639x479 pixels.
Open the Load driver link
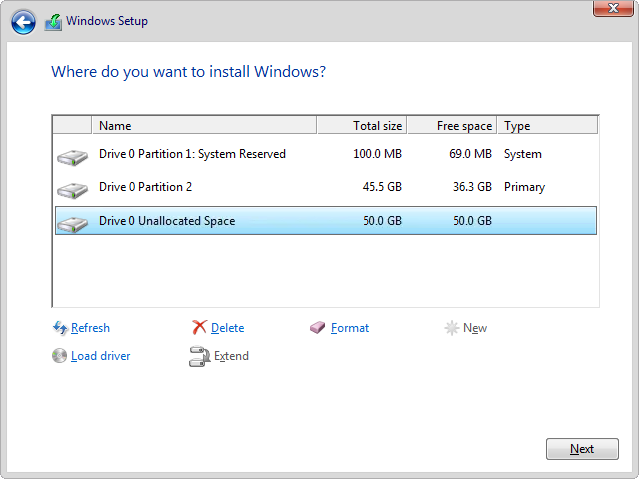point(100,356)
